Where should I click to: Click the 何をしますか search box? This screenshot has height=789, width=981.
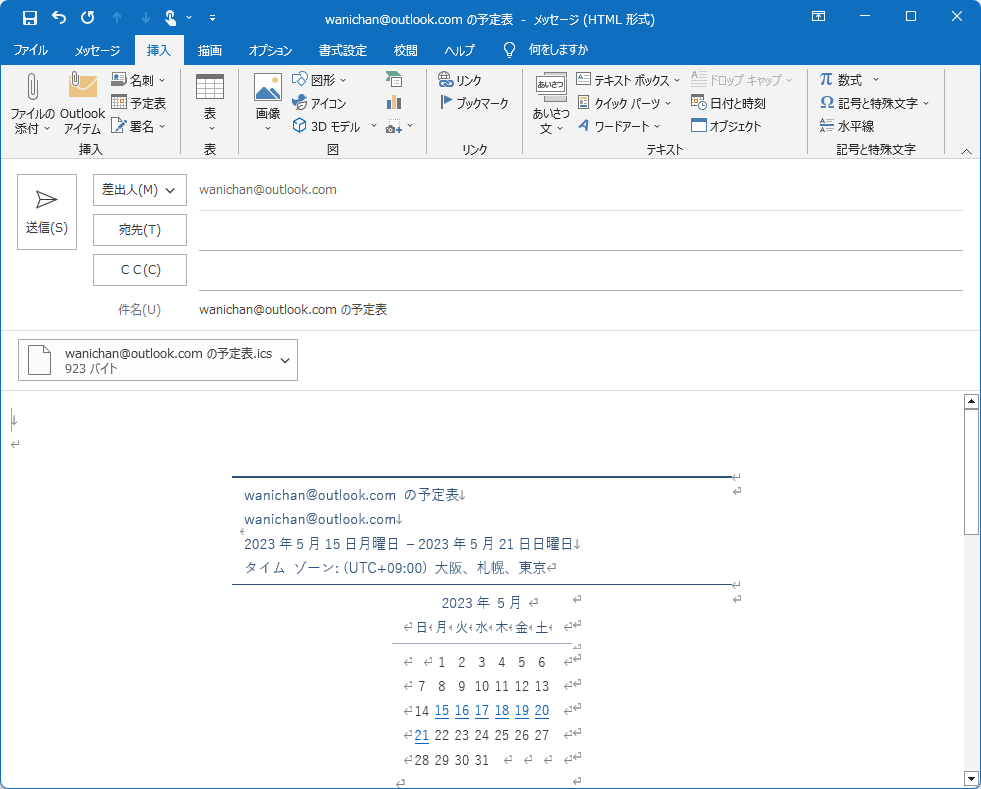click(x=558, y=49)
